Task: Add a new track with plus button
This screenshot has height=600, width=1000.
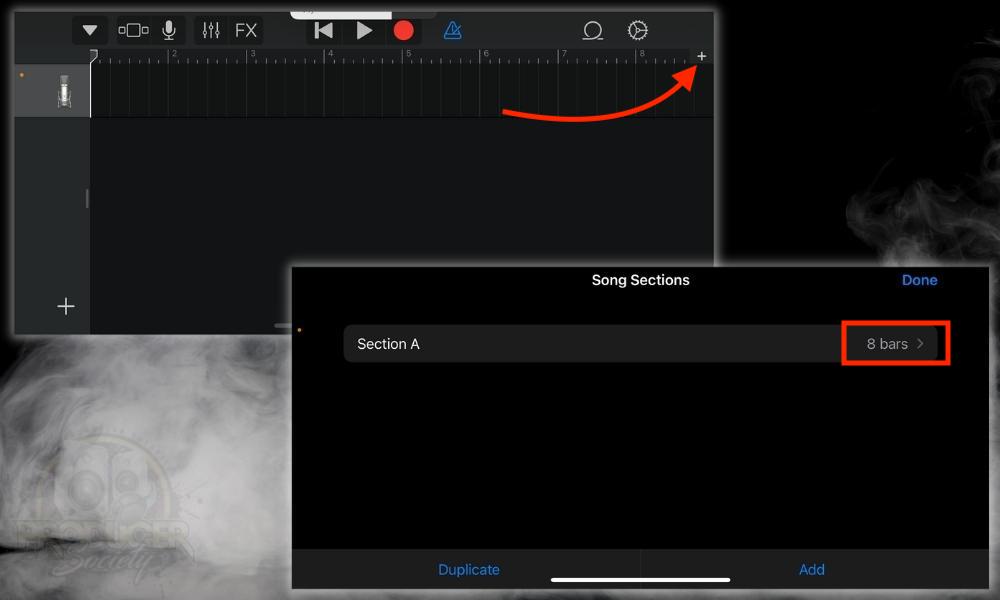Action: [x=66, y=306]
